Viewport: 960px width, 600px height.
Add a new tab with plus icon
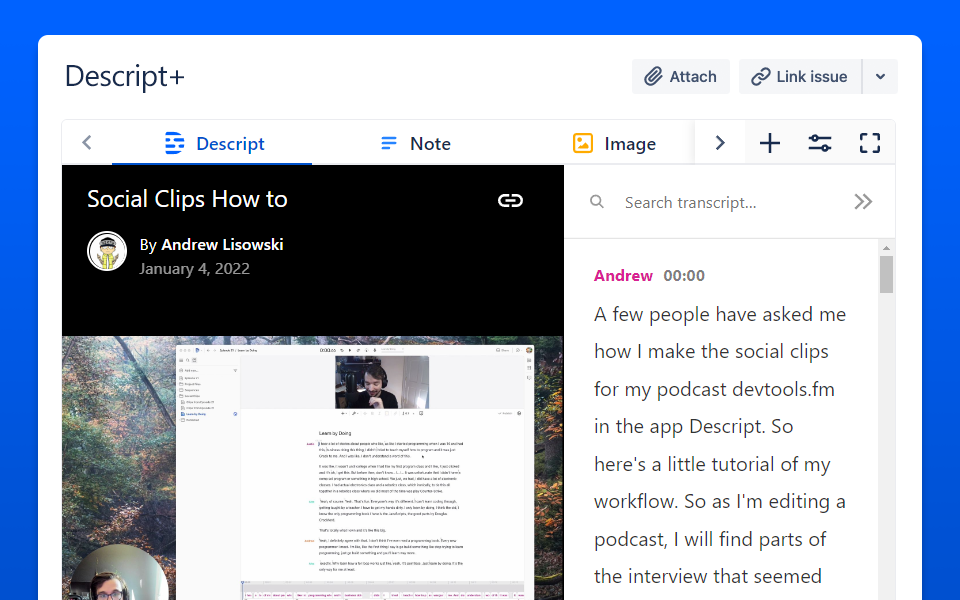pyautogui.click(x=769, y=143)
